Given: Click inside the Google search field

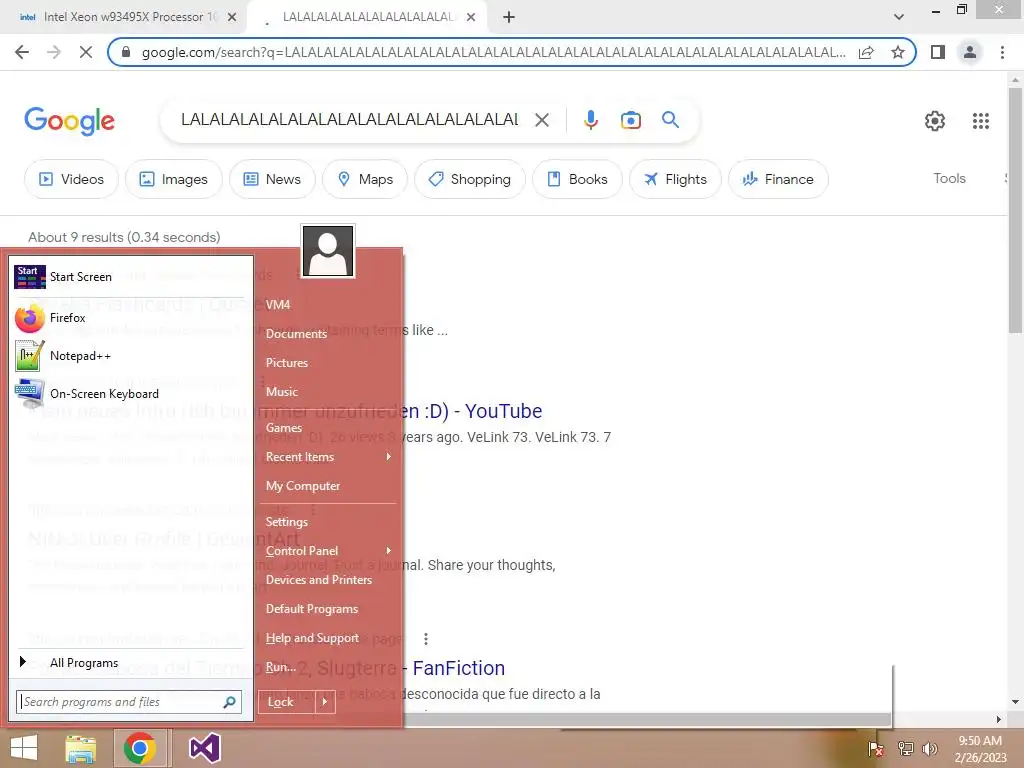Looking at the screenshot, I should click(x=349, y=120).
